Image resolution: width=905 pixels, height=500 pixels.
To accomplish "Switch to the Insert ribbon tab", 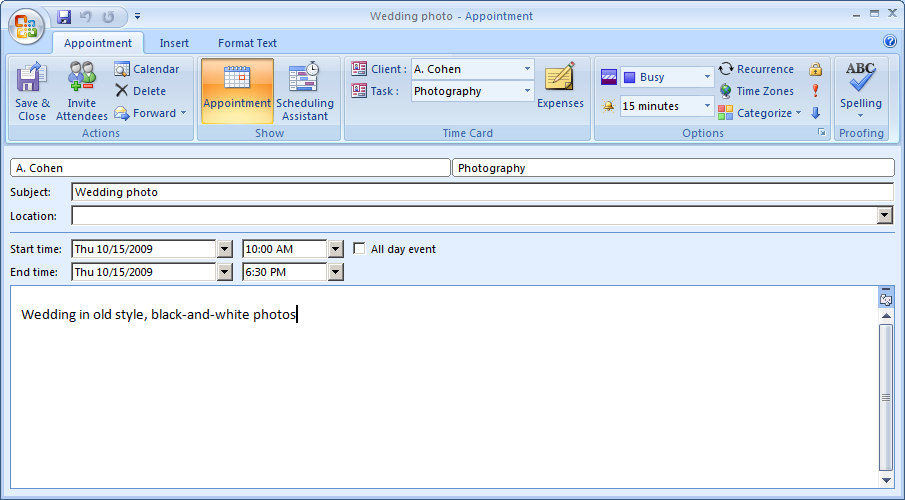I will point(174,43).
